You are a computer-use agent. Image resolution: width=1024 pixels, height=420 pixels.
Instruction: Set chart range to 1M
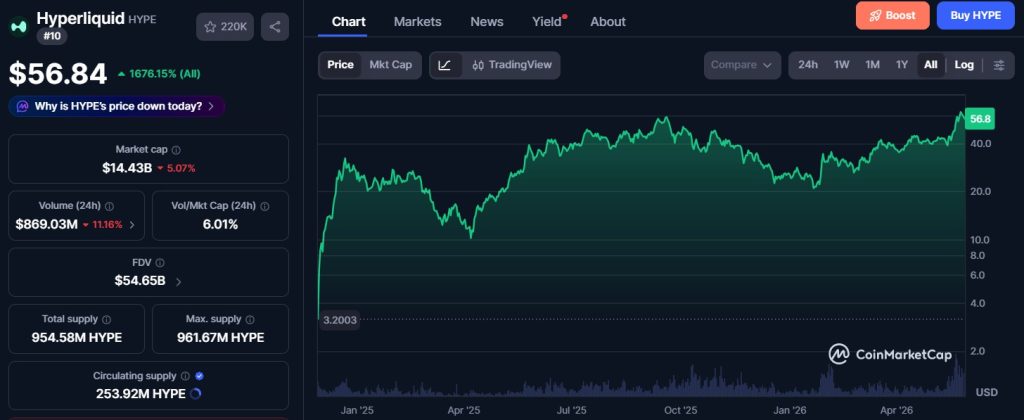coord(872,65)
